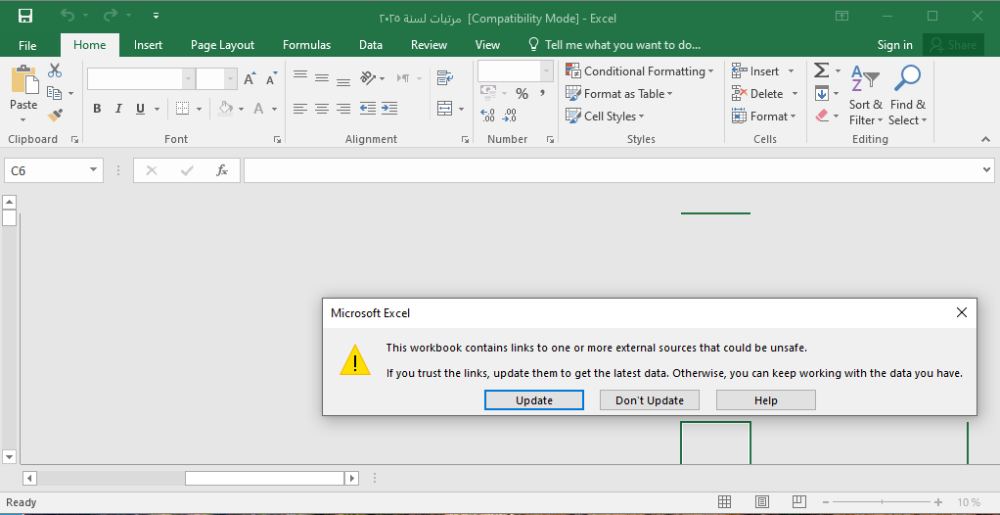
Task: Click Increase Indent icon
Action: click(x=390, y=109)
